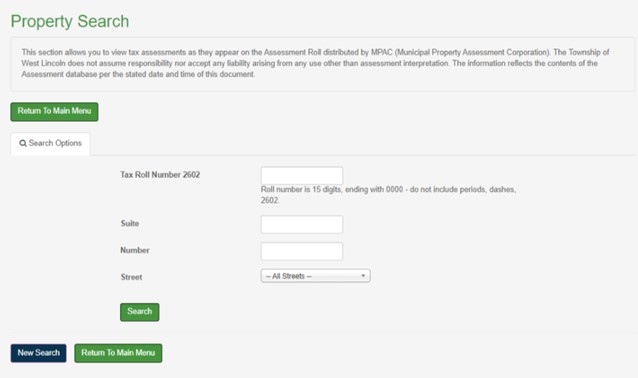Click the green Search button
This screenshot has height=378, width=638.
(140, 312)
